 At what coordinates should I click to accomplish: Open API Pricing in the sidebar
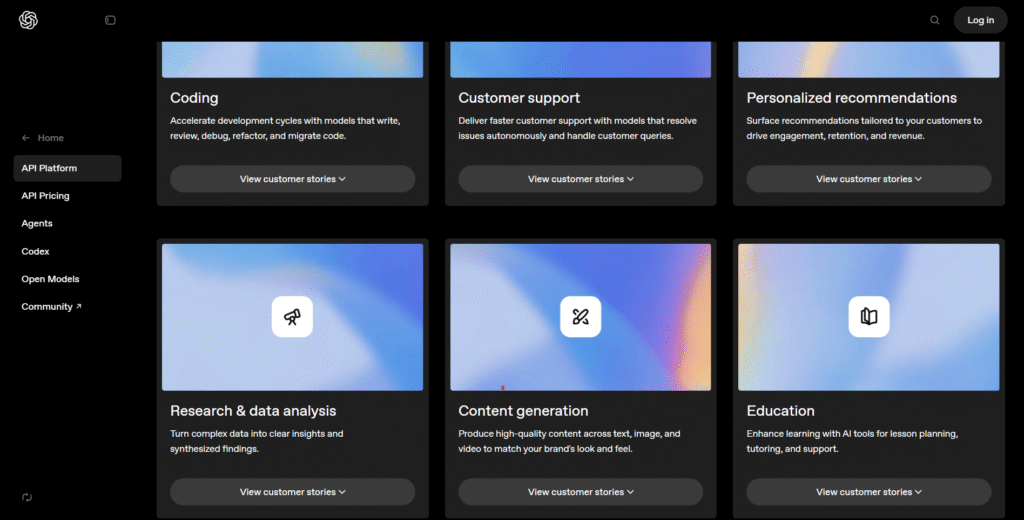46,196
